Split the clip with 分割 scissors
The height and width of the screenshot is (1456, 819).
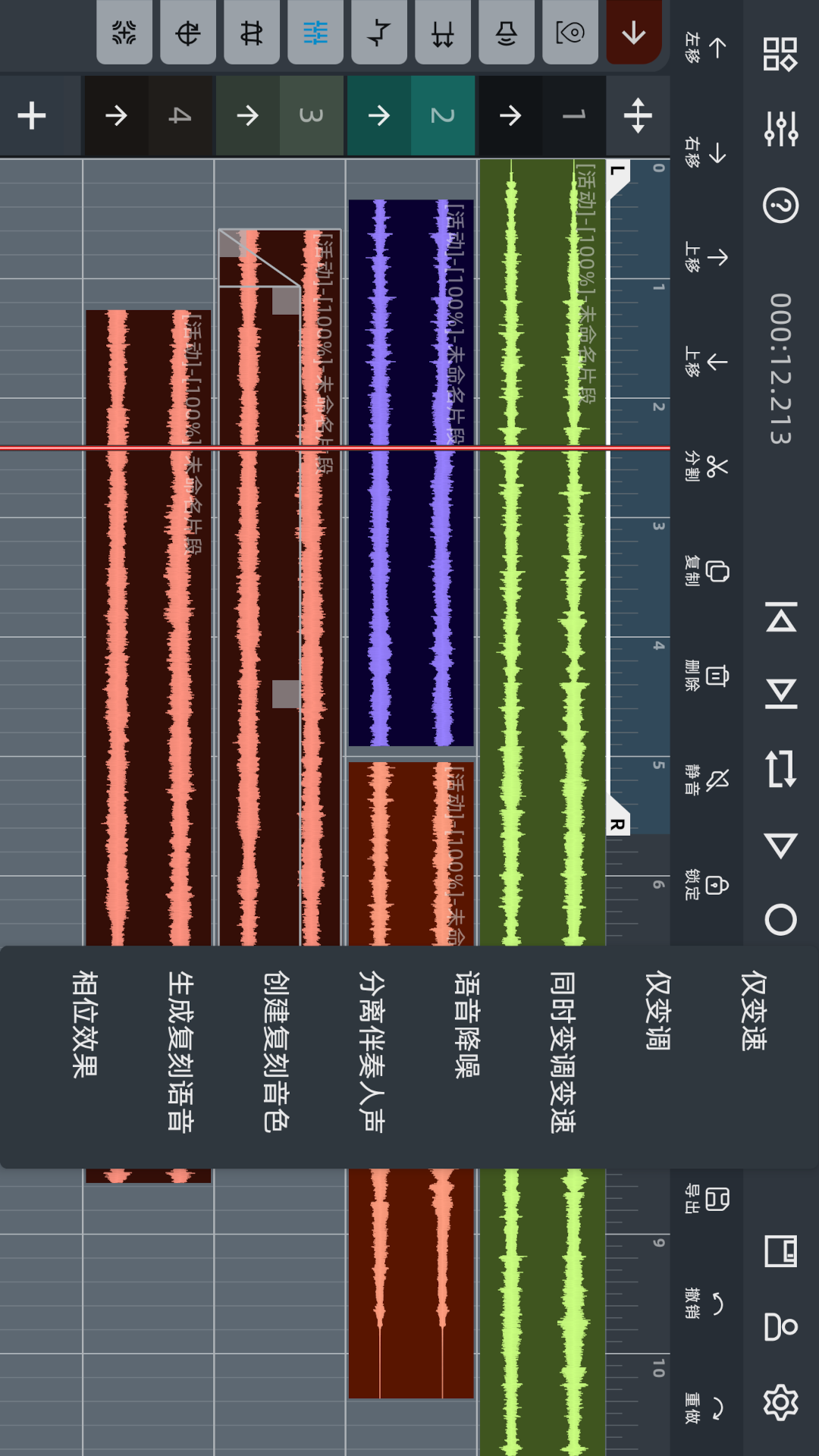tap(706, 466)
